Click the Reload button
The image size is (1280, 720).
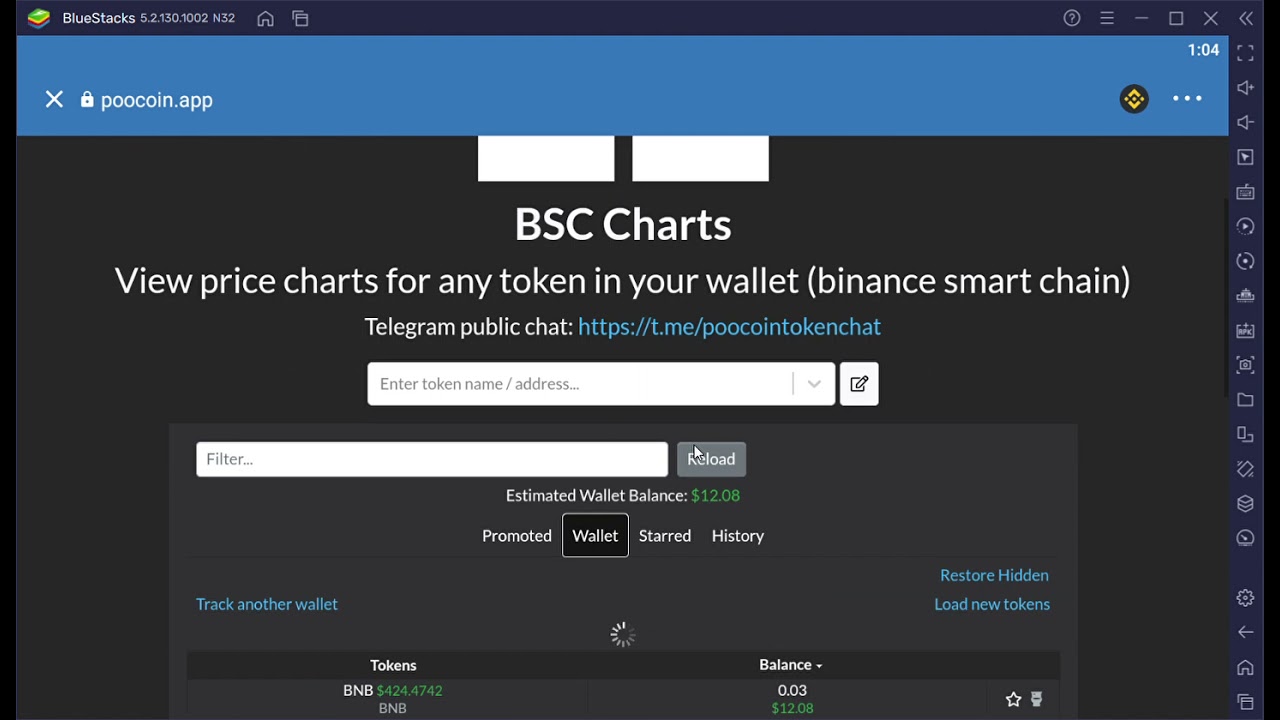pyautogui.click(x=711, y=459)
